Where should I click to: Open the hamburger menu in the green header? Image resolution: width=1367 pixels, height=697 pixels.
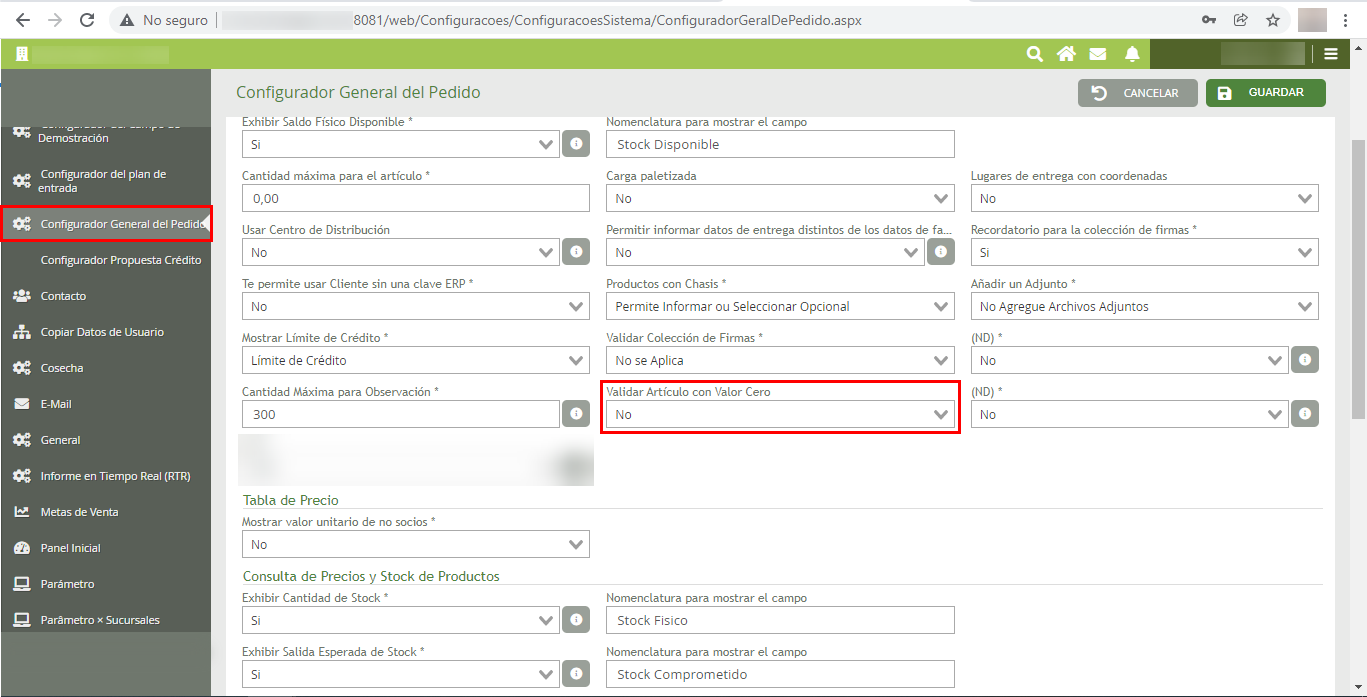1330,54
